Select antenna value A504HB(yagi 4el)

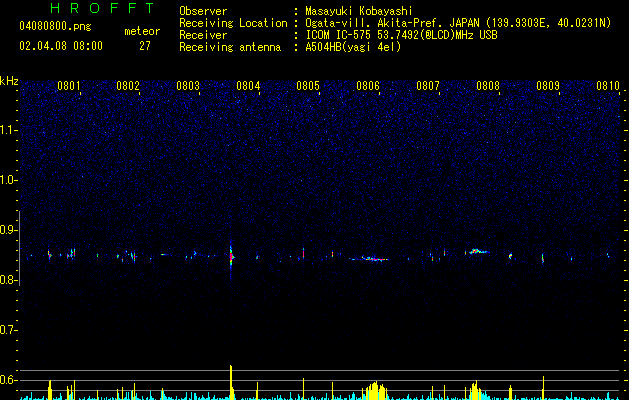click(353, 47)
